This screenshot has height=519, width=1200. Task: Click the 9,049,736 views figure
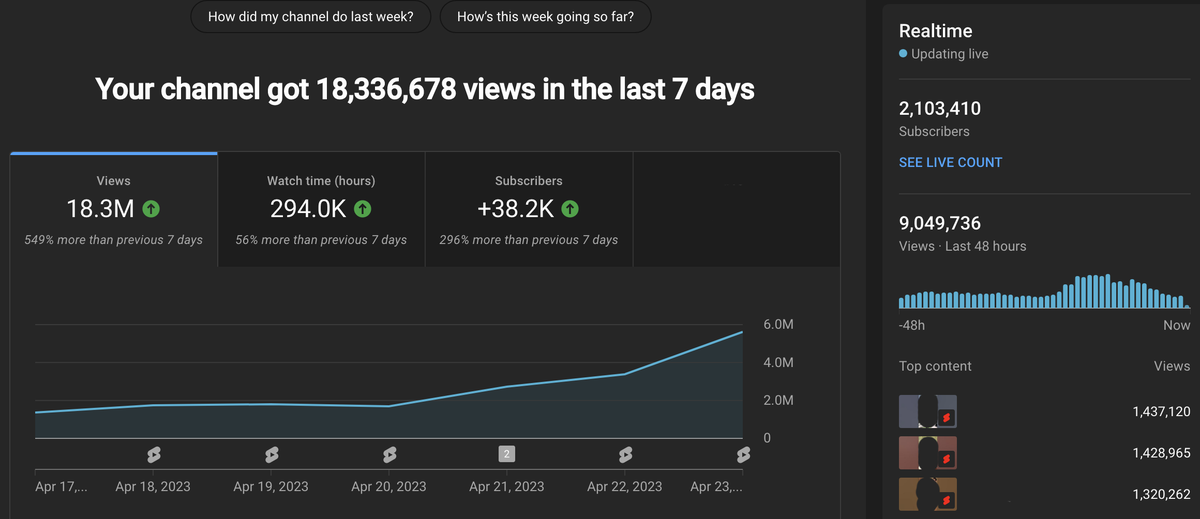point(940,223)
